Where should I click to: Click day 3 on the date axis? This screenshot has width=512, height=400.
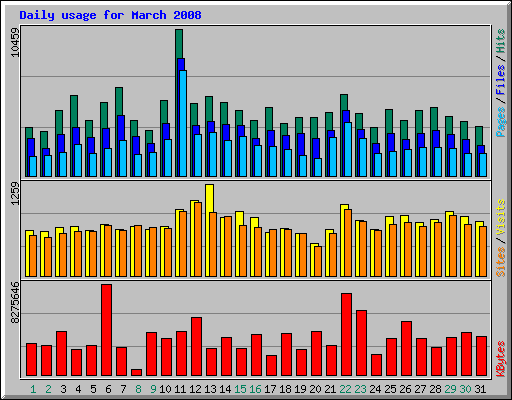(x=63, y=389)
